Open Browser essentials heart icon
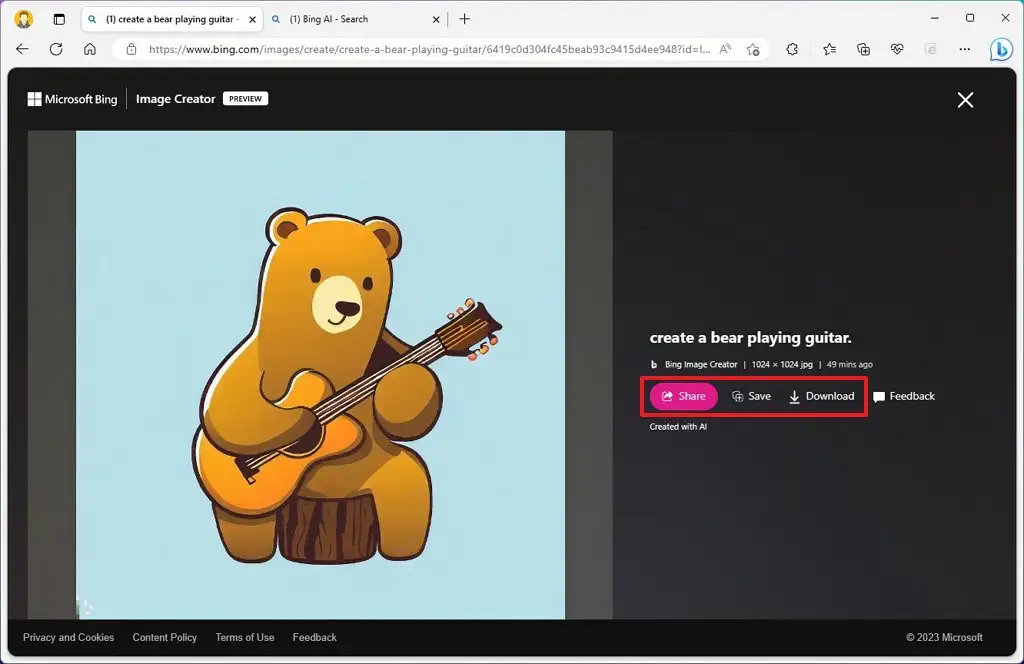Image resolution: width=1024 pixels, height=664 pixels. [x=897, y=49]
